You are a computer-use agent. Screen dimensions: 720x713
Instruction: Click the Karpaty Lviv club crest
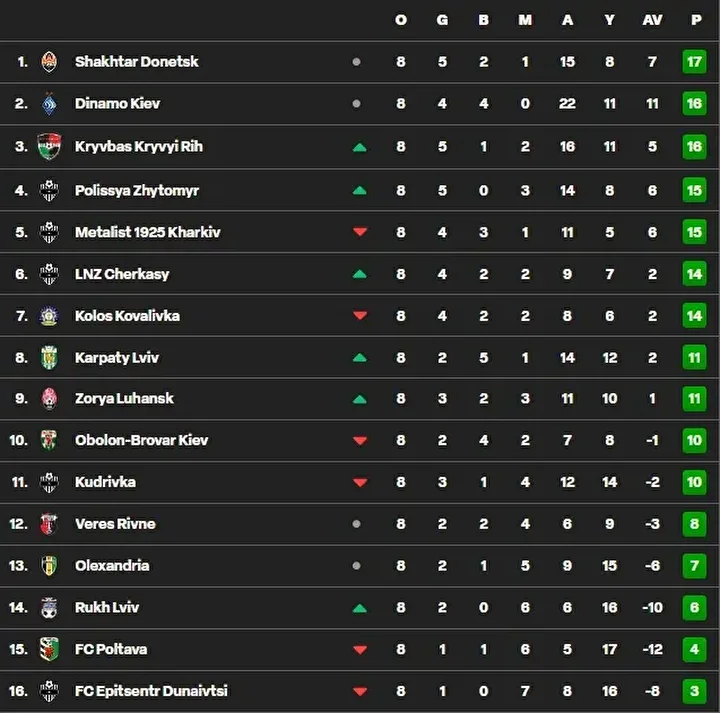click(49, 358)
